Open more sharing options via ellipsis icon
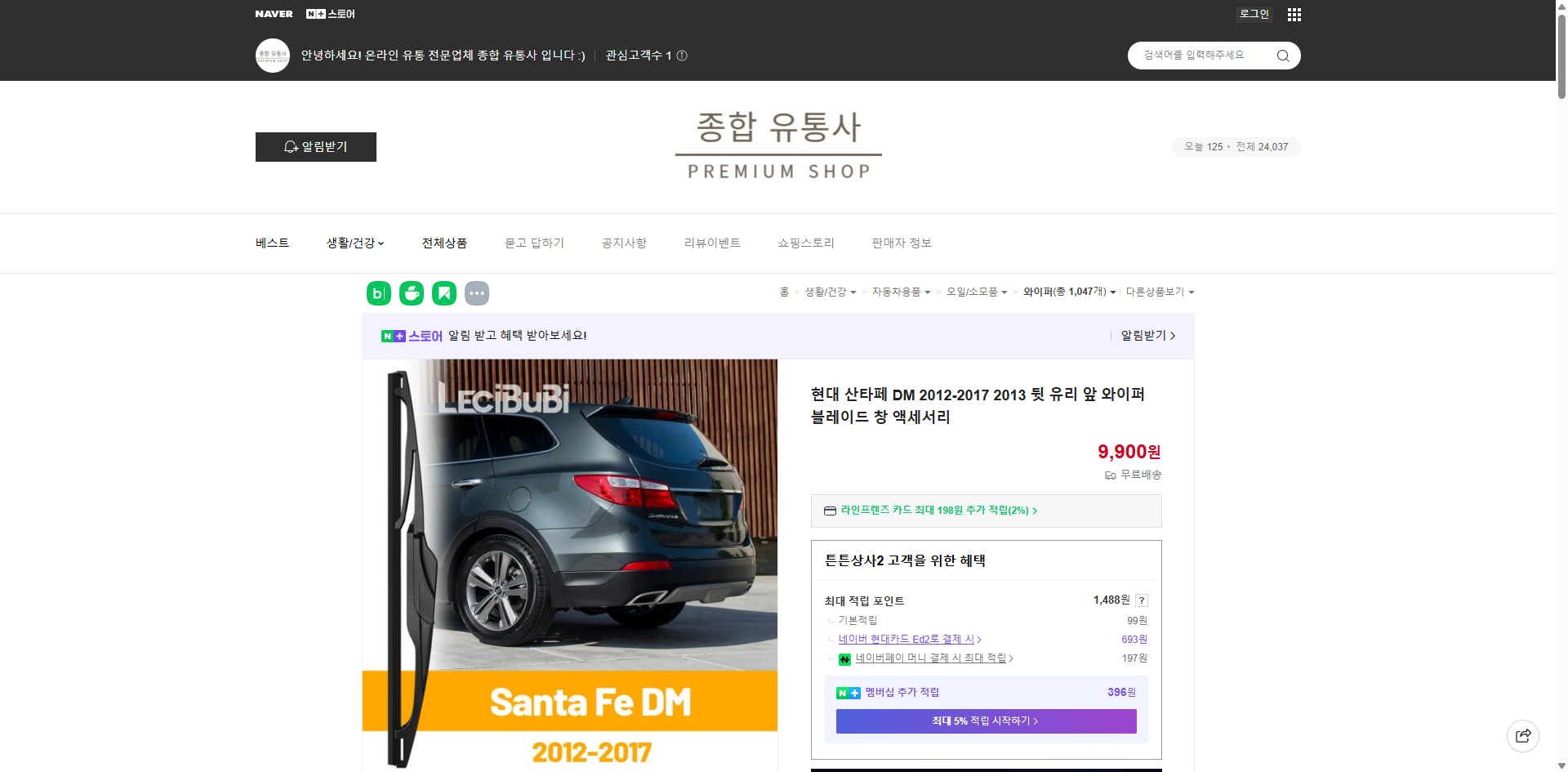The image size is (1568, 772). coord(476,292)
